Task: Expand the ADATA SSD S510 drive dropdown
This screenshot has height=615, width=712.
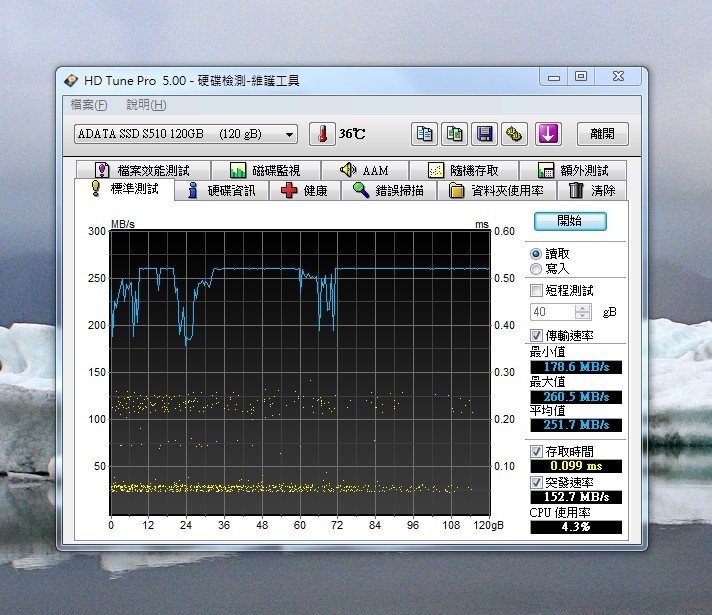Action: (x=289, y=134)
